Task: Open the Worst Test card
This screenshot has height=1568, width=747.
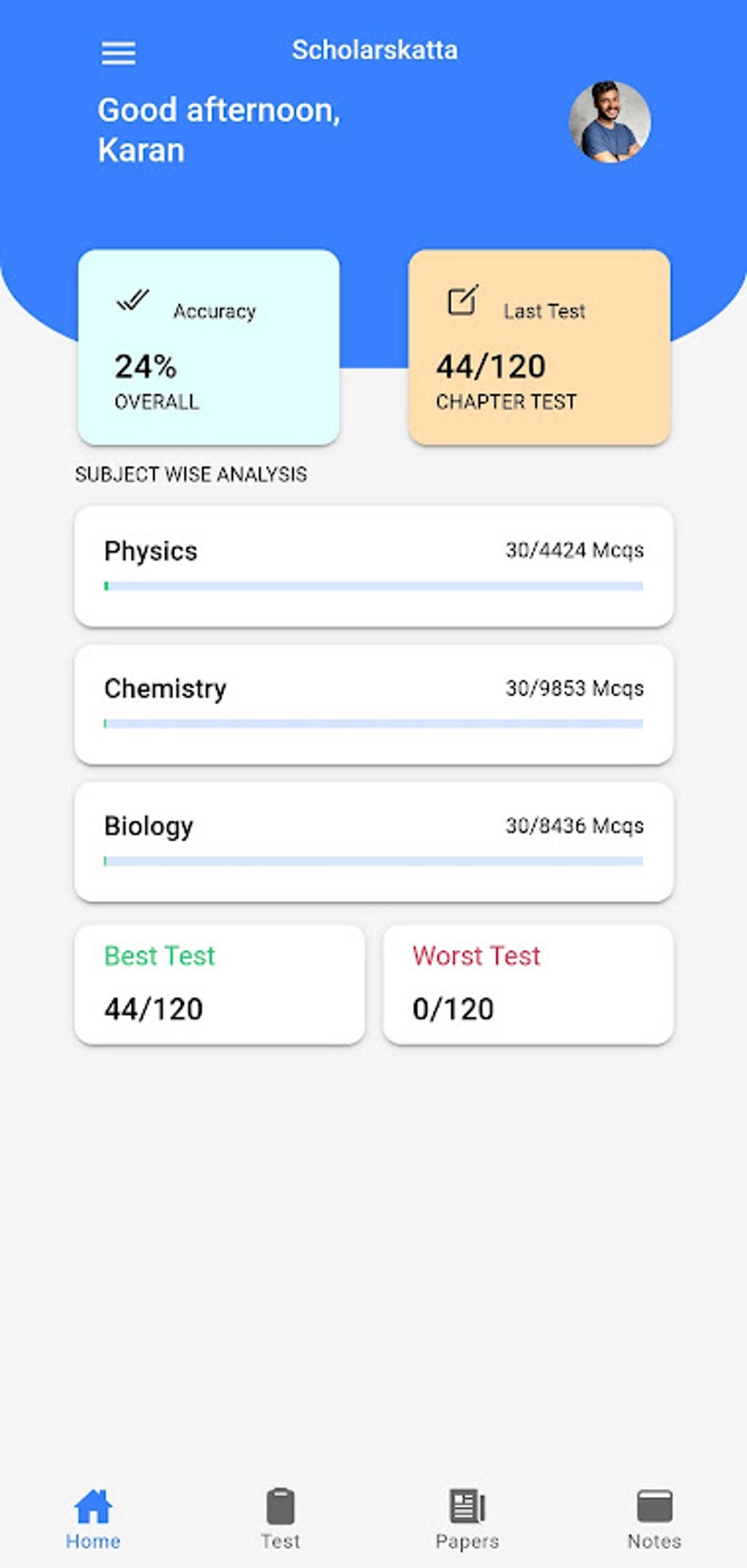Action: click(x=528, y=984)
